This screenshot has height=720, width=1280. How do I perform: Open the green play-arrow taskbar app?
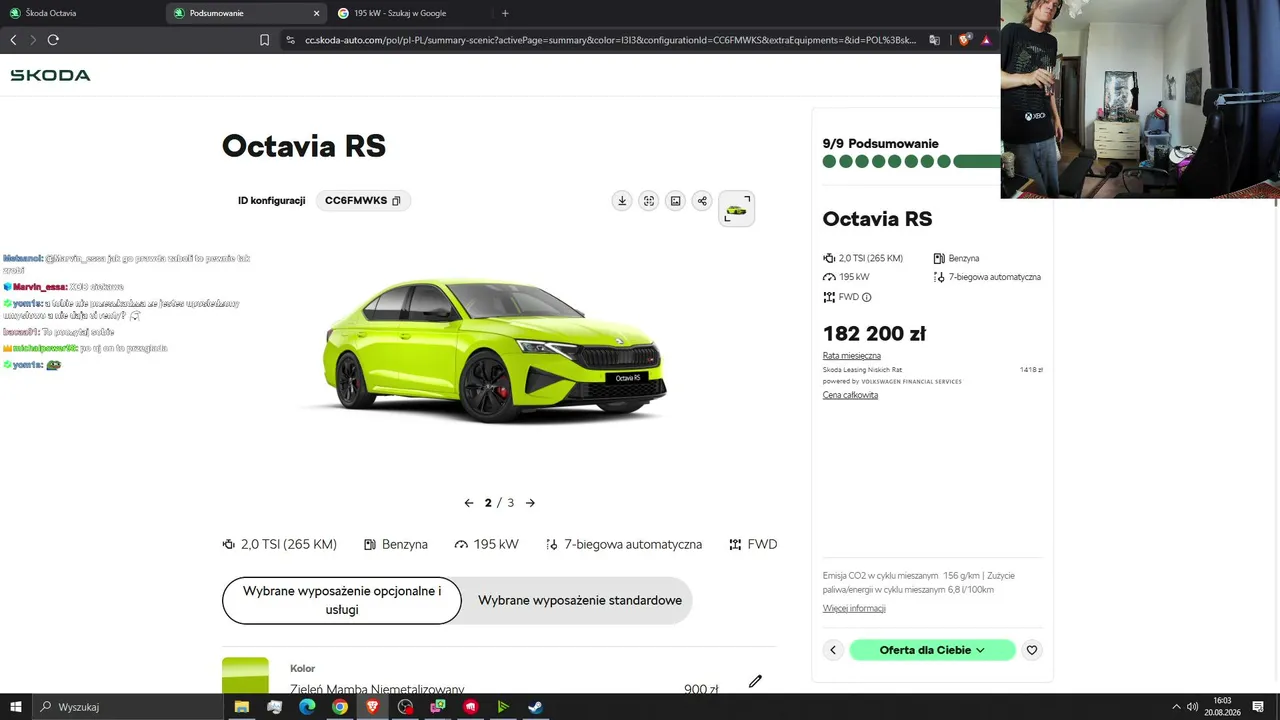pos(503,707)
